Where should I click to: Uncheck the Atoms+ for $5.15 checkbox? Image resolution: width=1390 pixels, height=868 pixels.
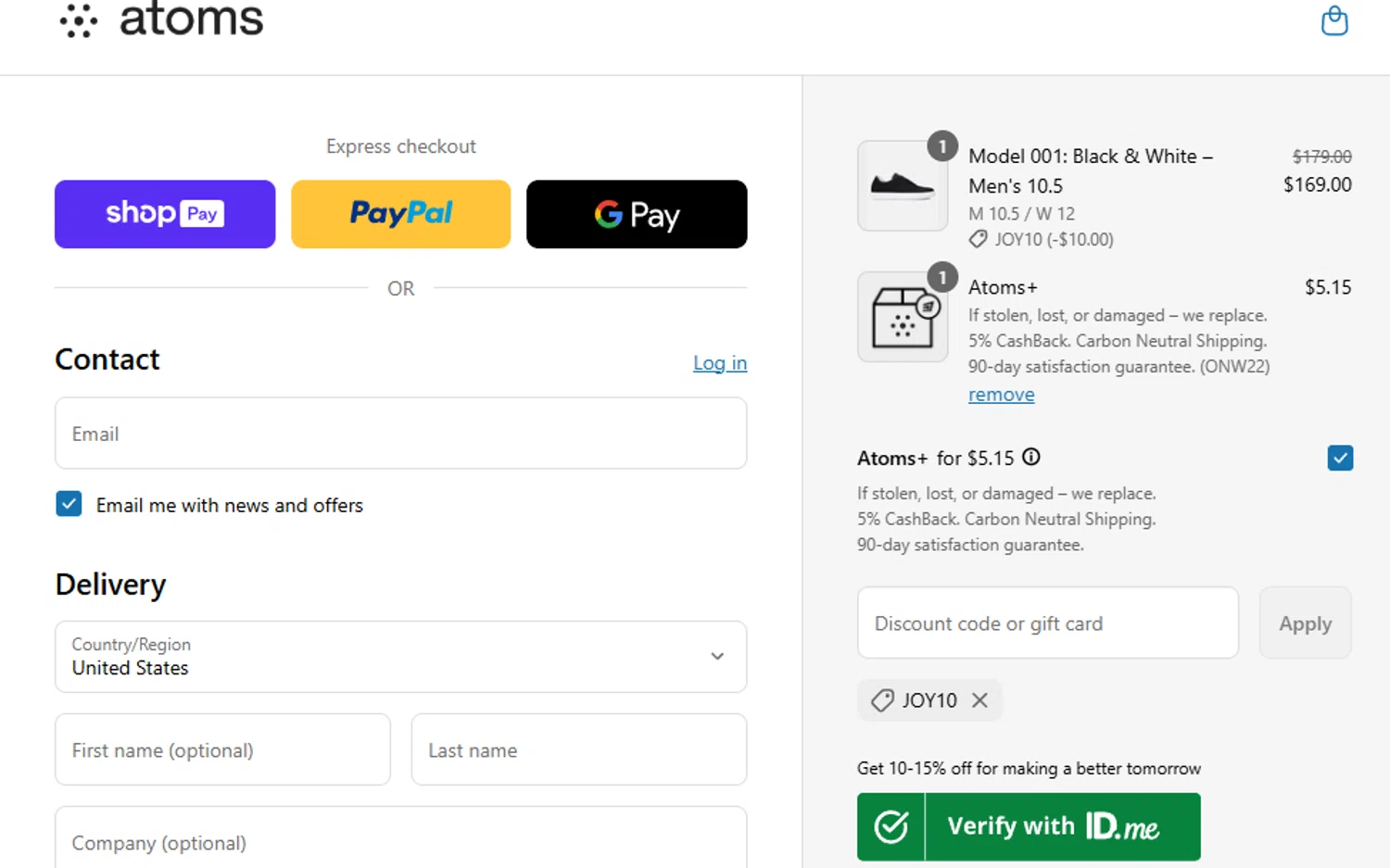pyautogui.click(x=1340, y=458)
